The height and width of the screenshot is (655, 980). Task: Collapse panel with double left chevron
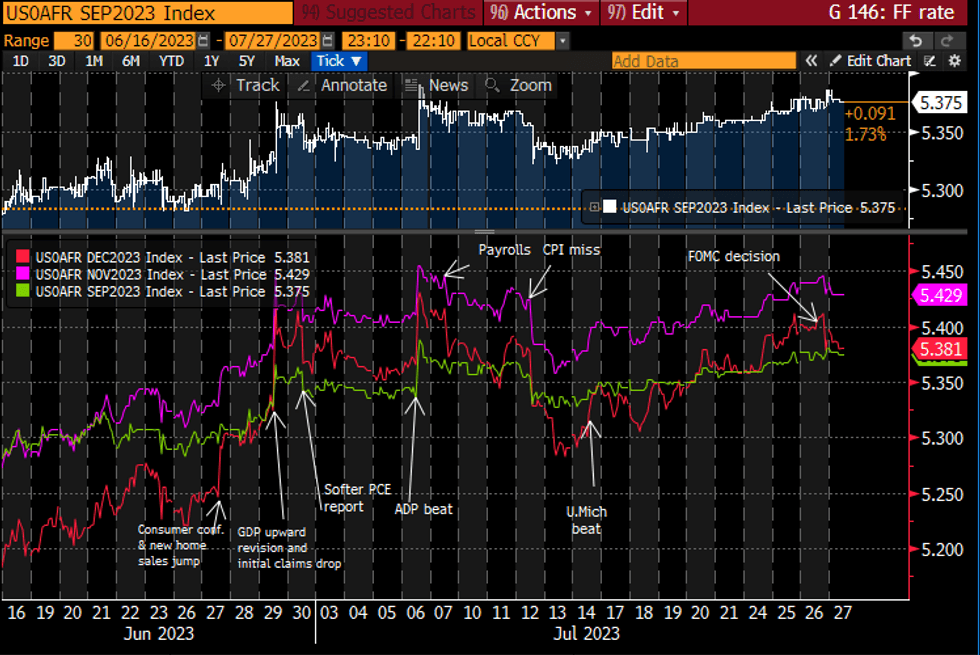coord(812,61)
